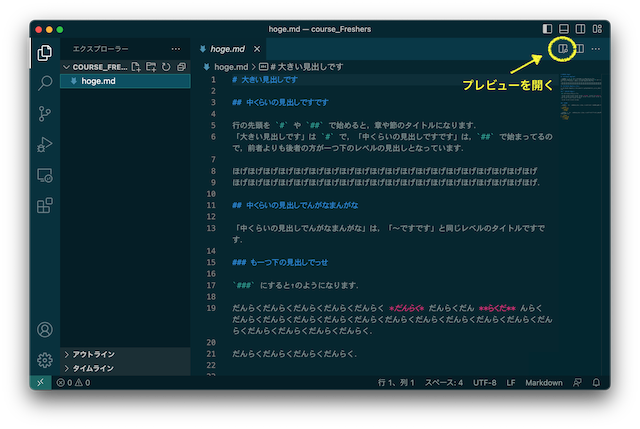Screen dimensions: 640x429
Task: Open the Run and Debug view
Action: click(x=45, y=144)
